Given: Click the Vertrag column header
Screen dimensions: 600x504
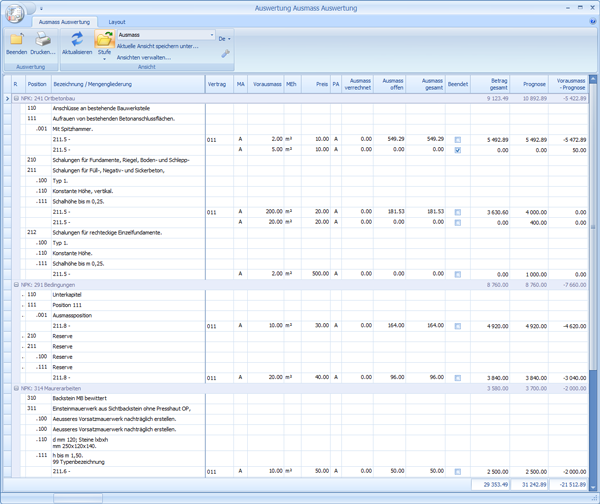Looking at the screenshot, I should 219,84.
